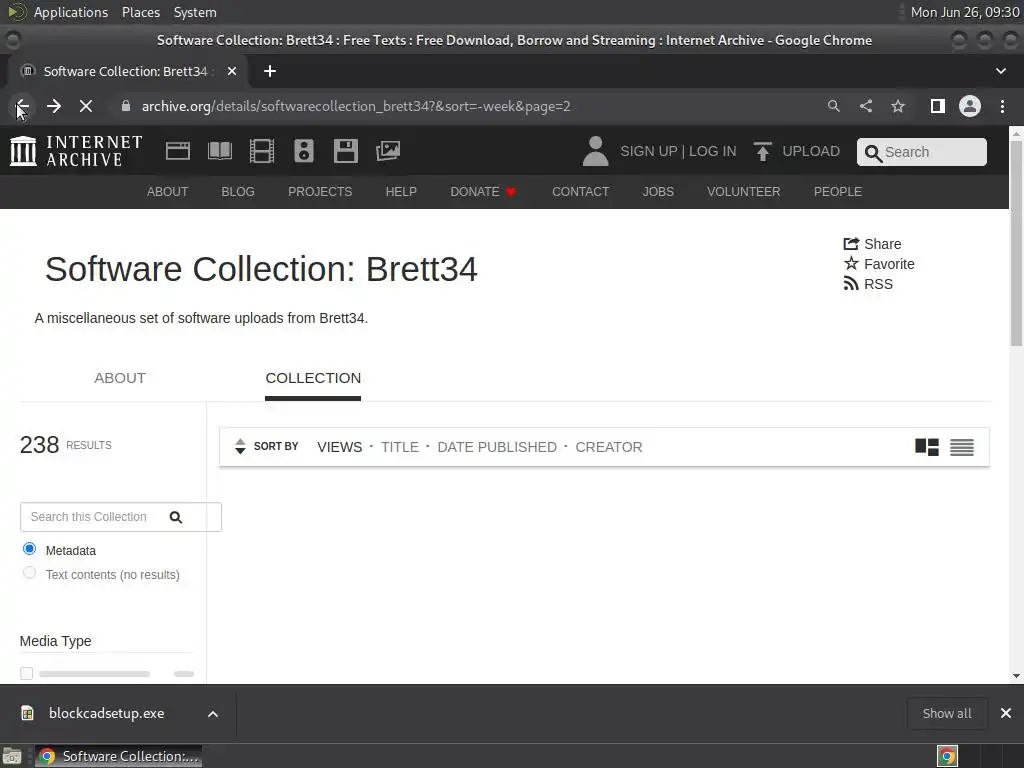Image resolution: width=1024 pixels, height=768 pixels.
Task: Open the Places menu
Action: [x=141, y=12]
